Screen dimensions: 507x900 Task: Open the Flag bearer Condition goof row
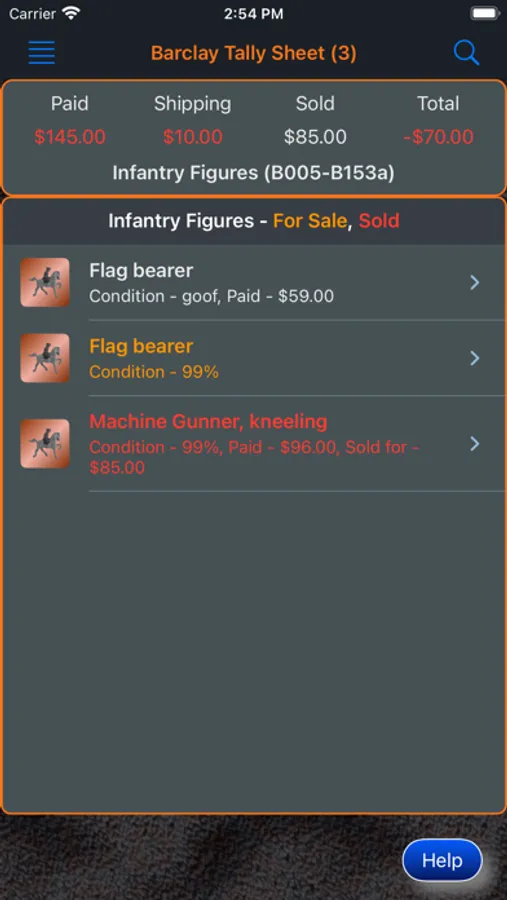pyautogui.click(x=253, y=282)
